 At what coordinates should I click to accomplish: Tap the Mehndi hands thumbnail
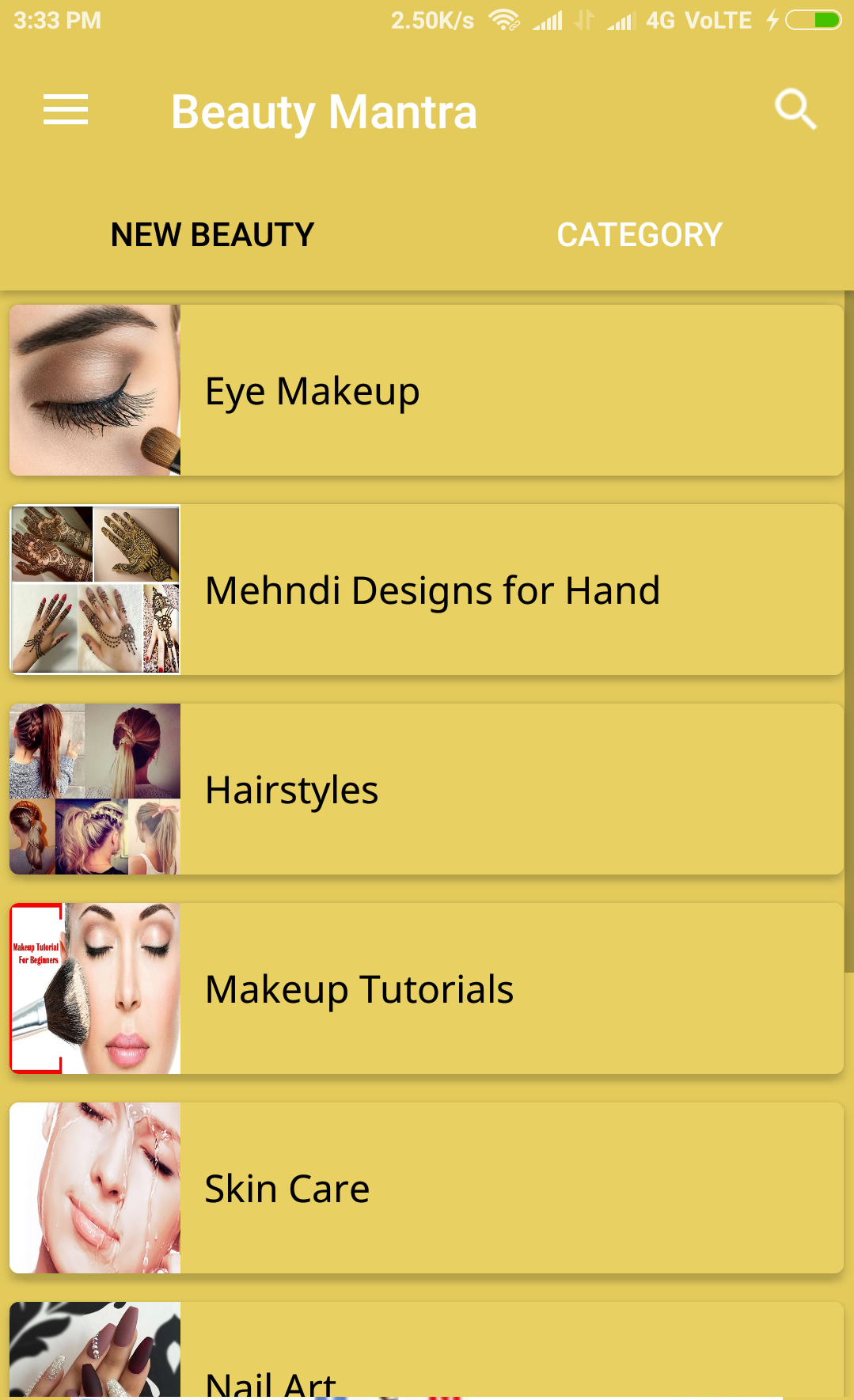(x=95, y=590)
